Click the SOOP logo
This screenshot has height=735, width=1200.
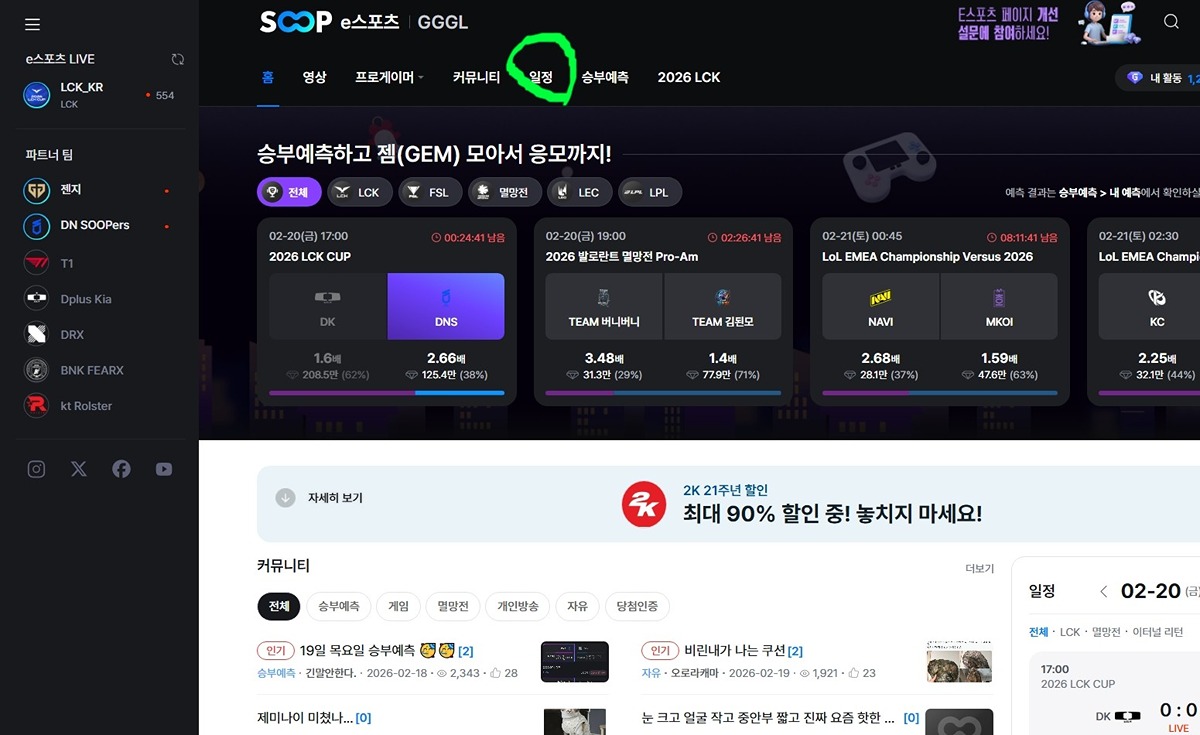click(x=295, y=22)
